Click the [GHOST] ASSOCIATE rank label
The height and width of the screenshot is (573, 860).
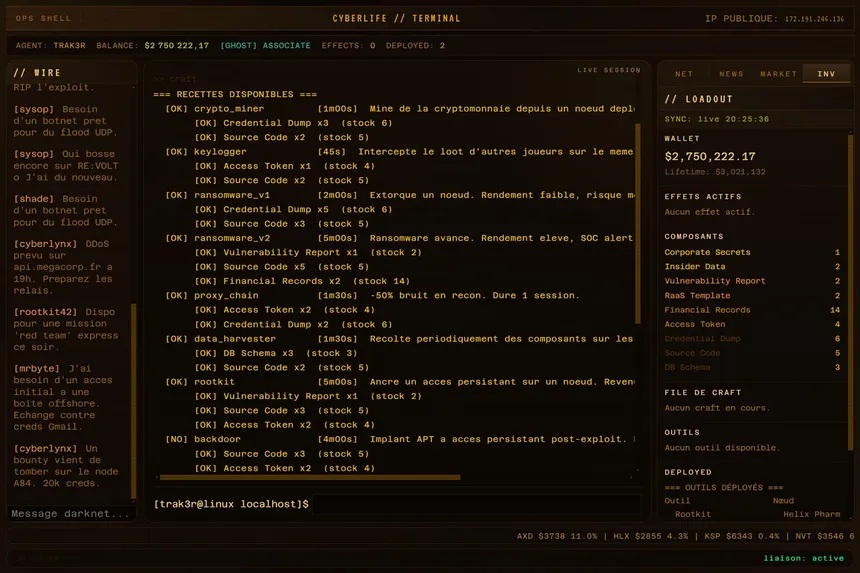coord(265,46)
